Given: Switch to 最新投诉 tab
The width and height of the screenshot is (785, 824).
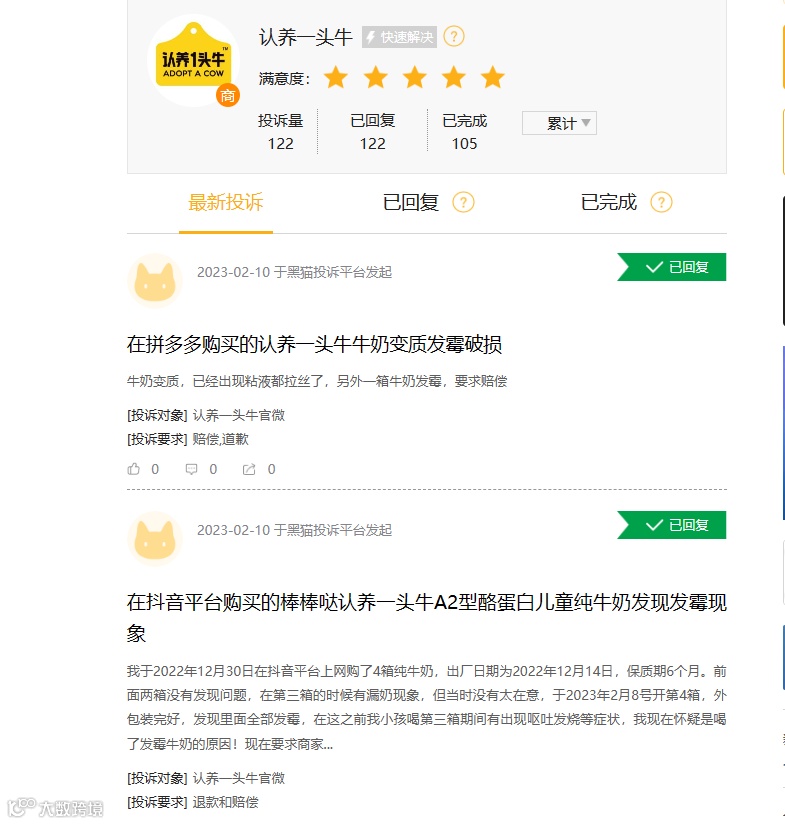Looking at the screenshot, I should click(x=225, y=202).
